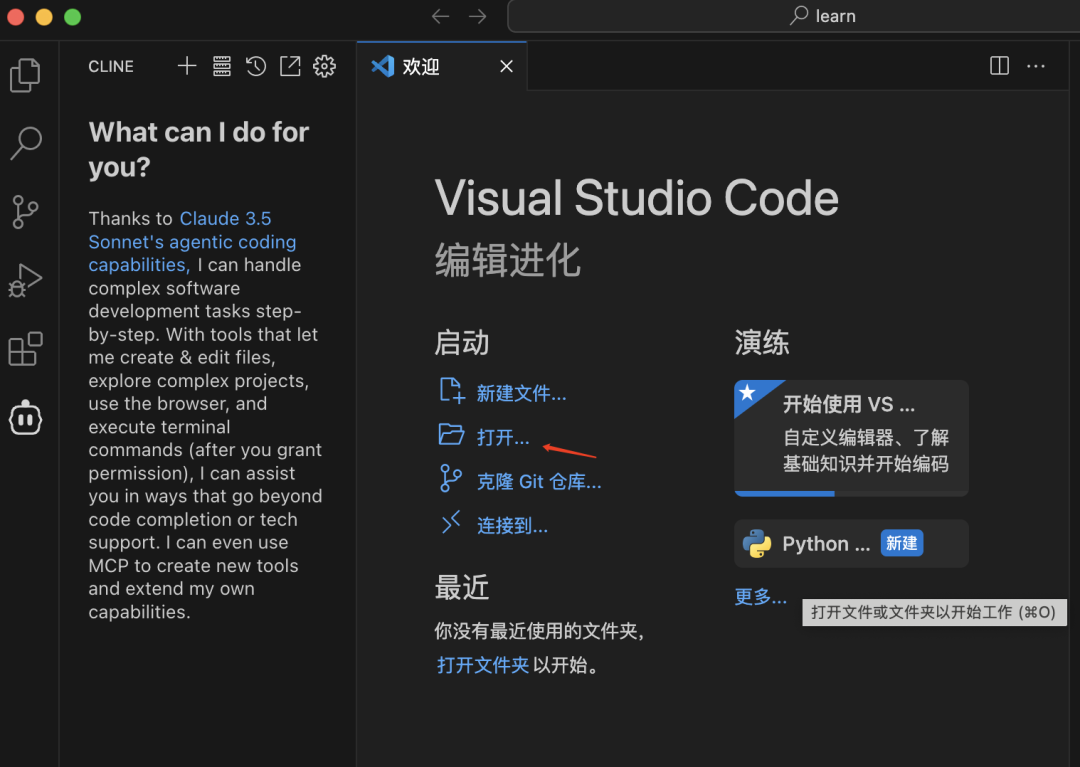
Task: Open the Explorer sidebar icon
Action: coord(26,75)
